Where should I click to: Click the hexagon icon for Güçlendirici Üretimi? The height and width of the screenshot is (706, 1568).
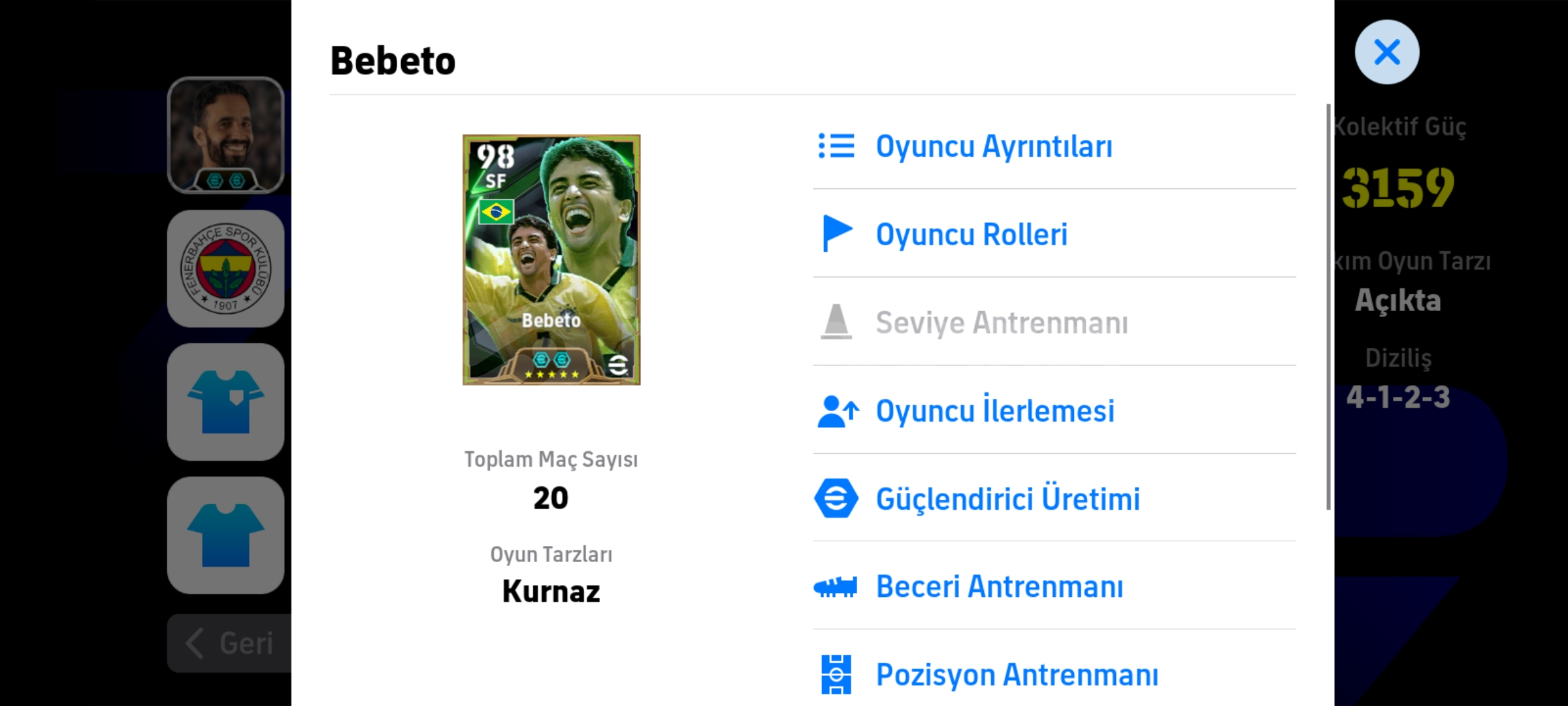836,498
